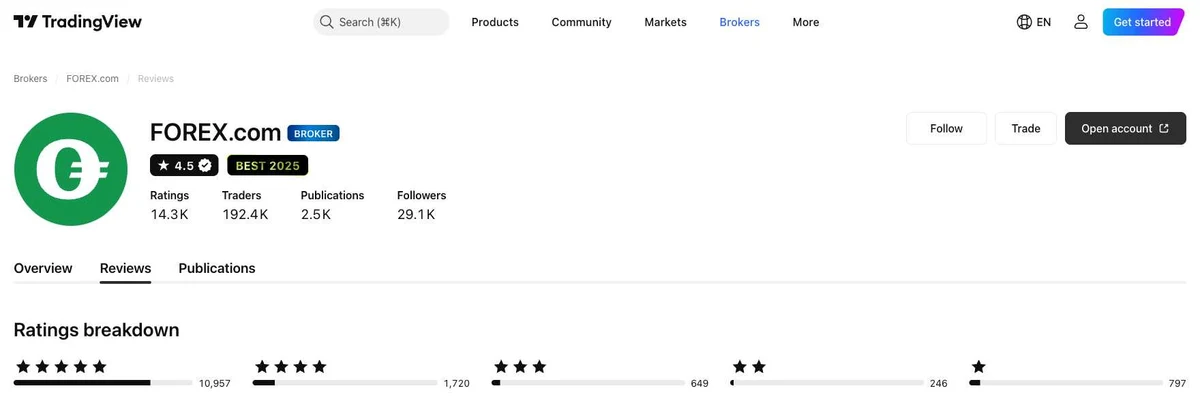Click the BEST 2025 badge
Viewport: 1200px width, 406px height.
click(x=267, y=165)
